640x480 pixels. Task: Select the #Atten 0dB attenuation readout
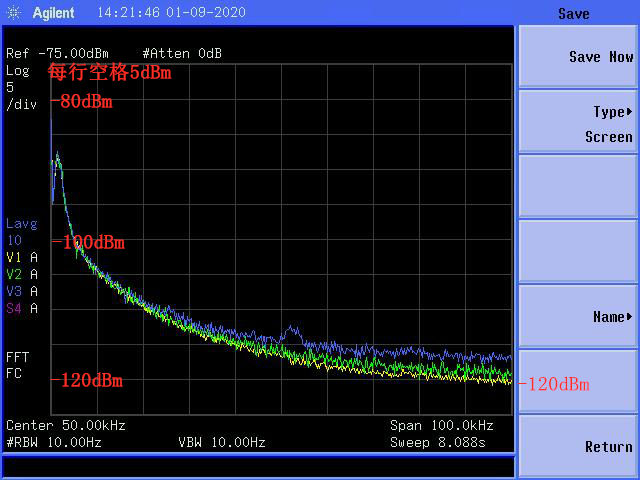coord(182,53)
